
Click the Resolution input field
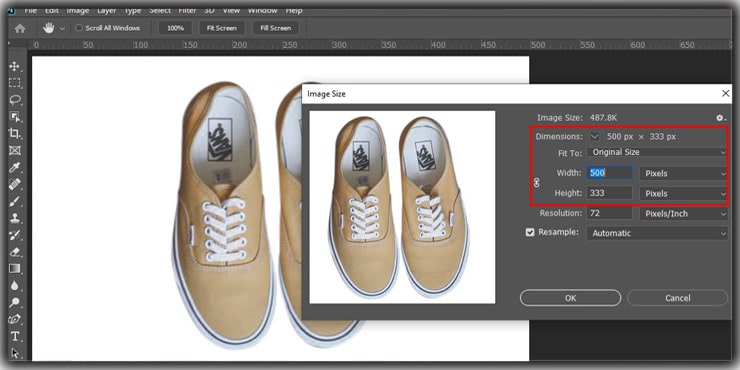(x=610, y=213)
